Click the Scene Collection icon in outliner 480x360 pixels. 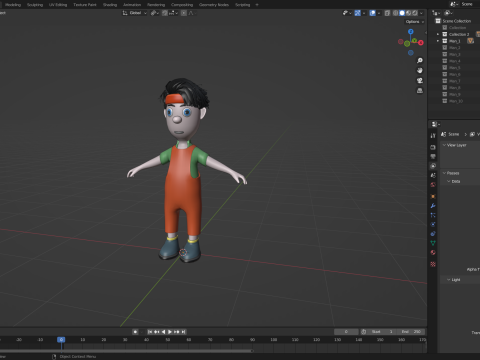438,21
